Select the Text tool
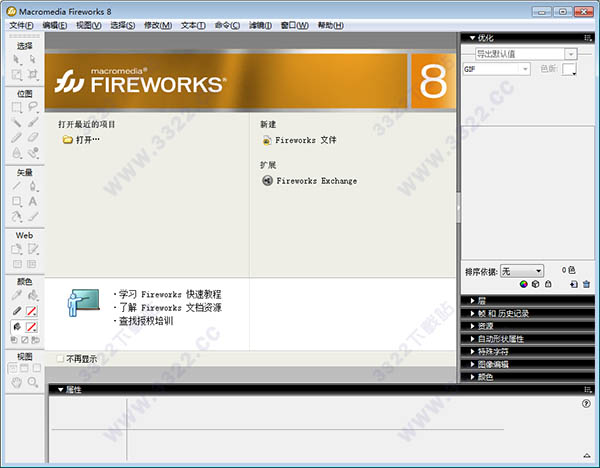 tap(33, 201)
